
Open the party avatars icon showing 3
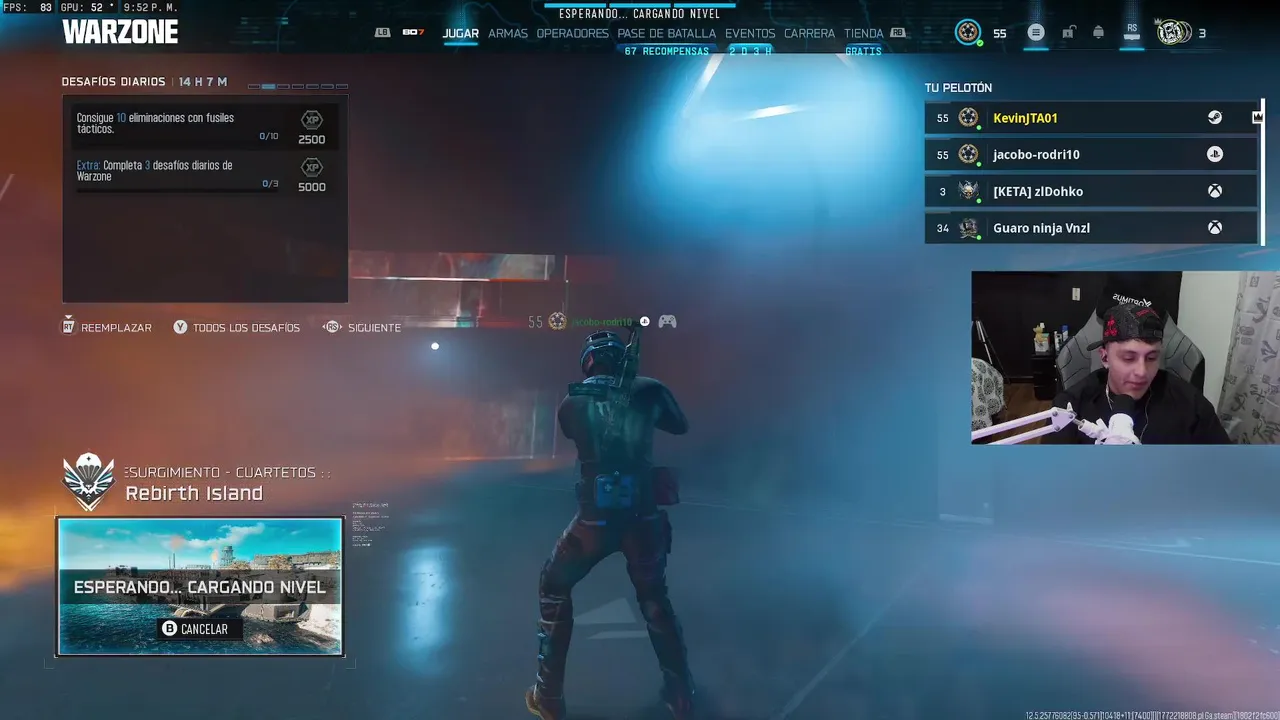[1174, 33]
